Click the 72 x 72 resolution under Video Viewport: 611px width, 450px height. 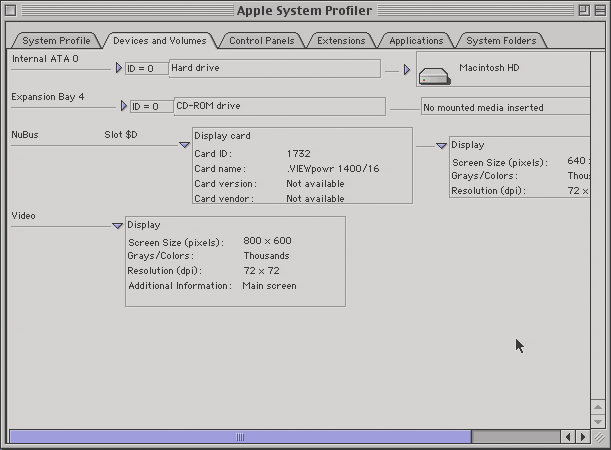point(261,270)
